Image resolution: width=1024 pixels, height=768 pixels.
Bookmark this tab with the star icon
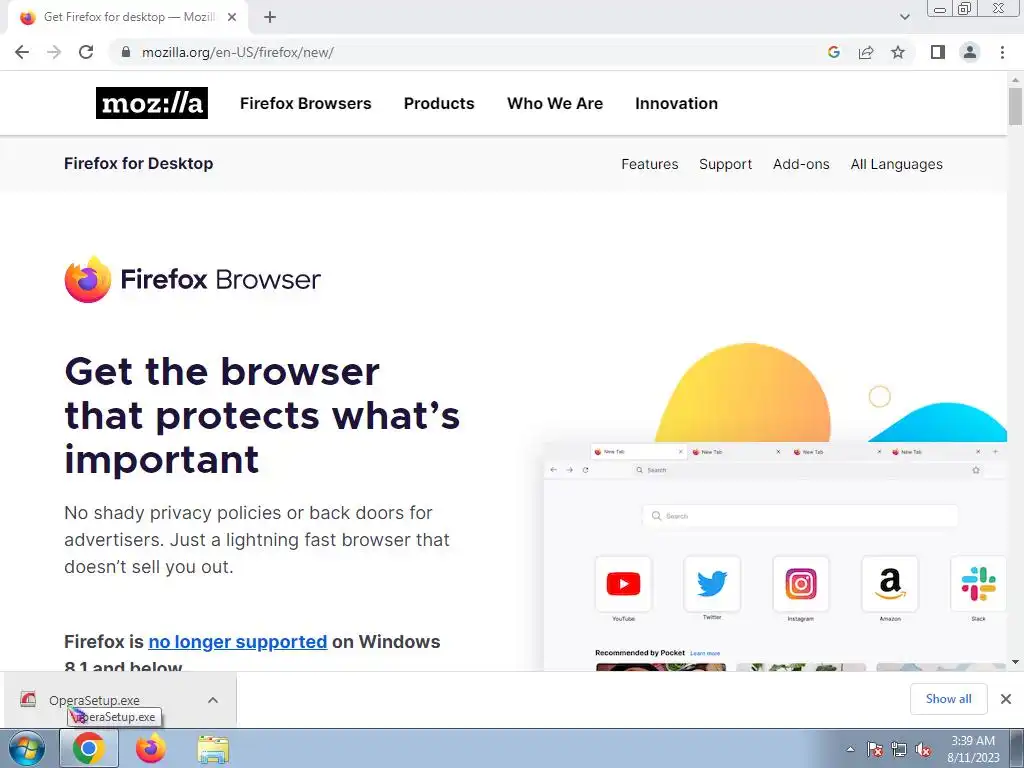(898, 52)
